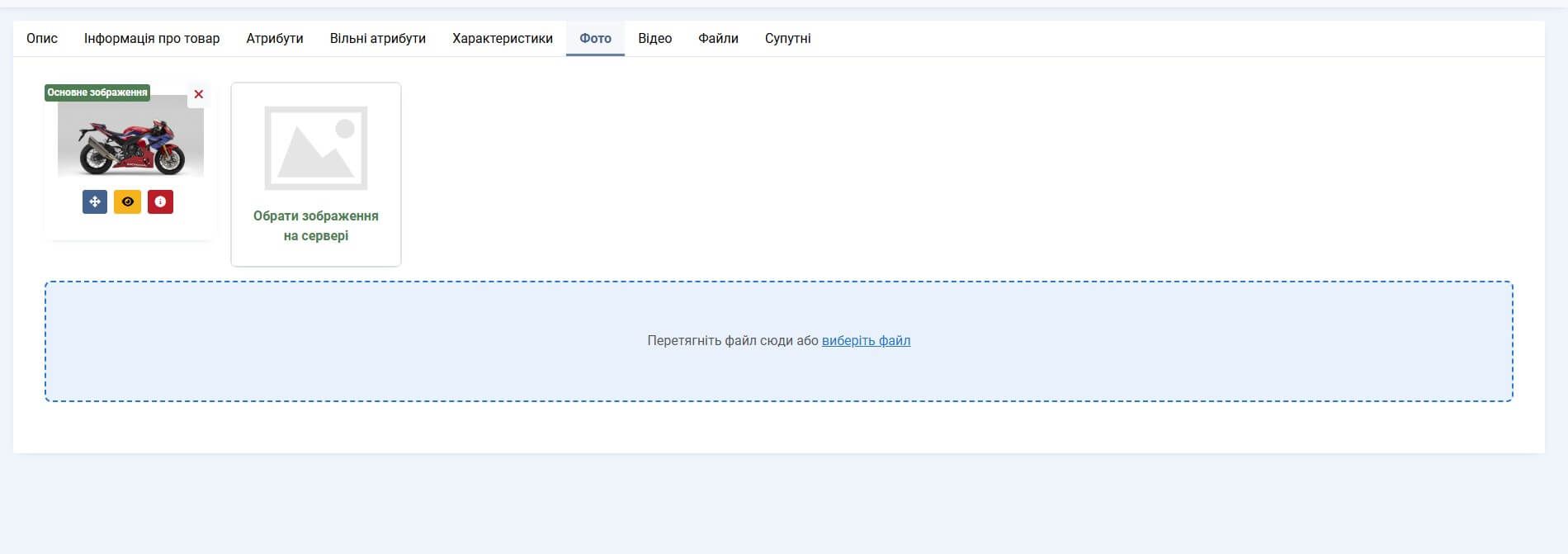Go to the 'Атрибути' tab
Image resolution: width=1568 pixels, height=554 pixels.
pos(275,38)
